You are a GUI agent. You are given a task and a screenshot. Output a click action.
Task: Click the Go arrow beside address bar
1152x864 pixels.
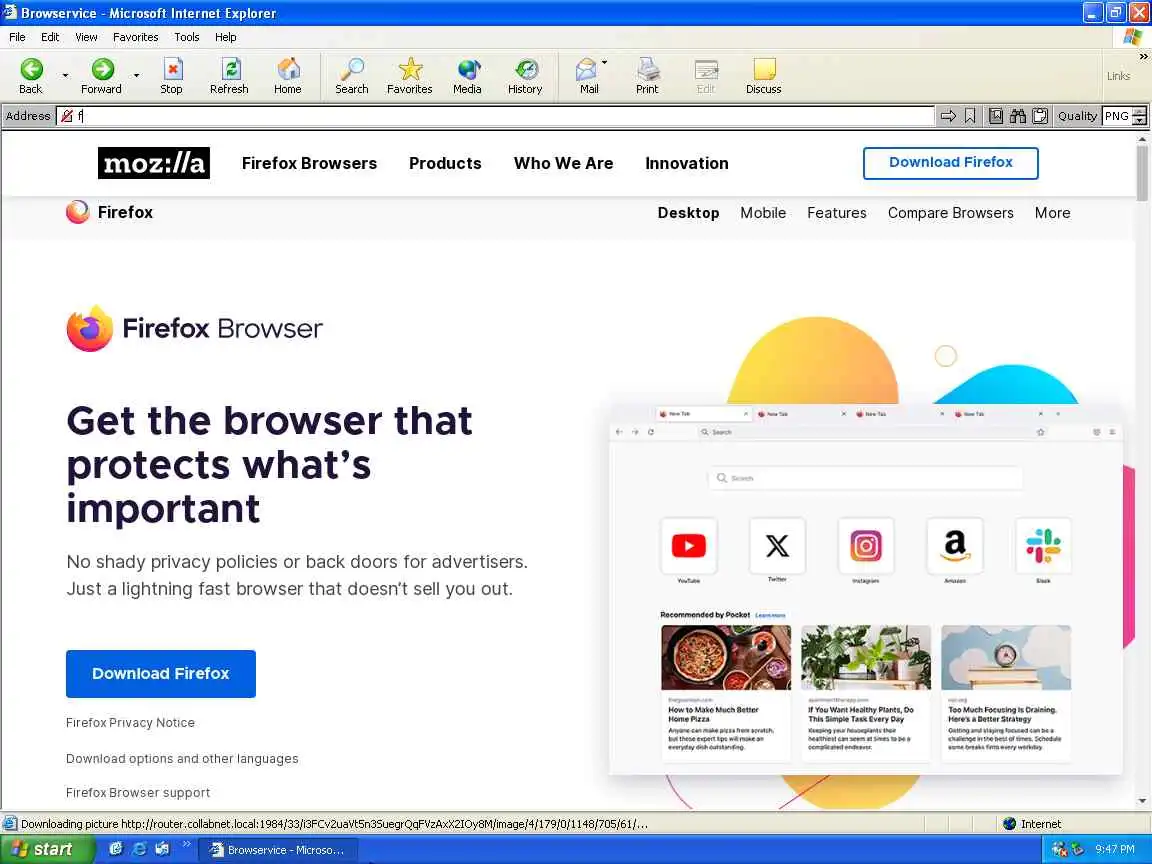(948, 116)
